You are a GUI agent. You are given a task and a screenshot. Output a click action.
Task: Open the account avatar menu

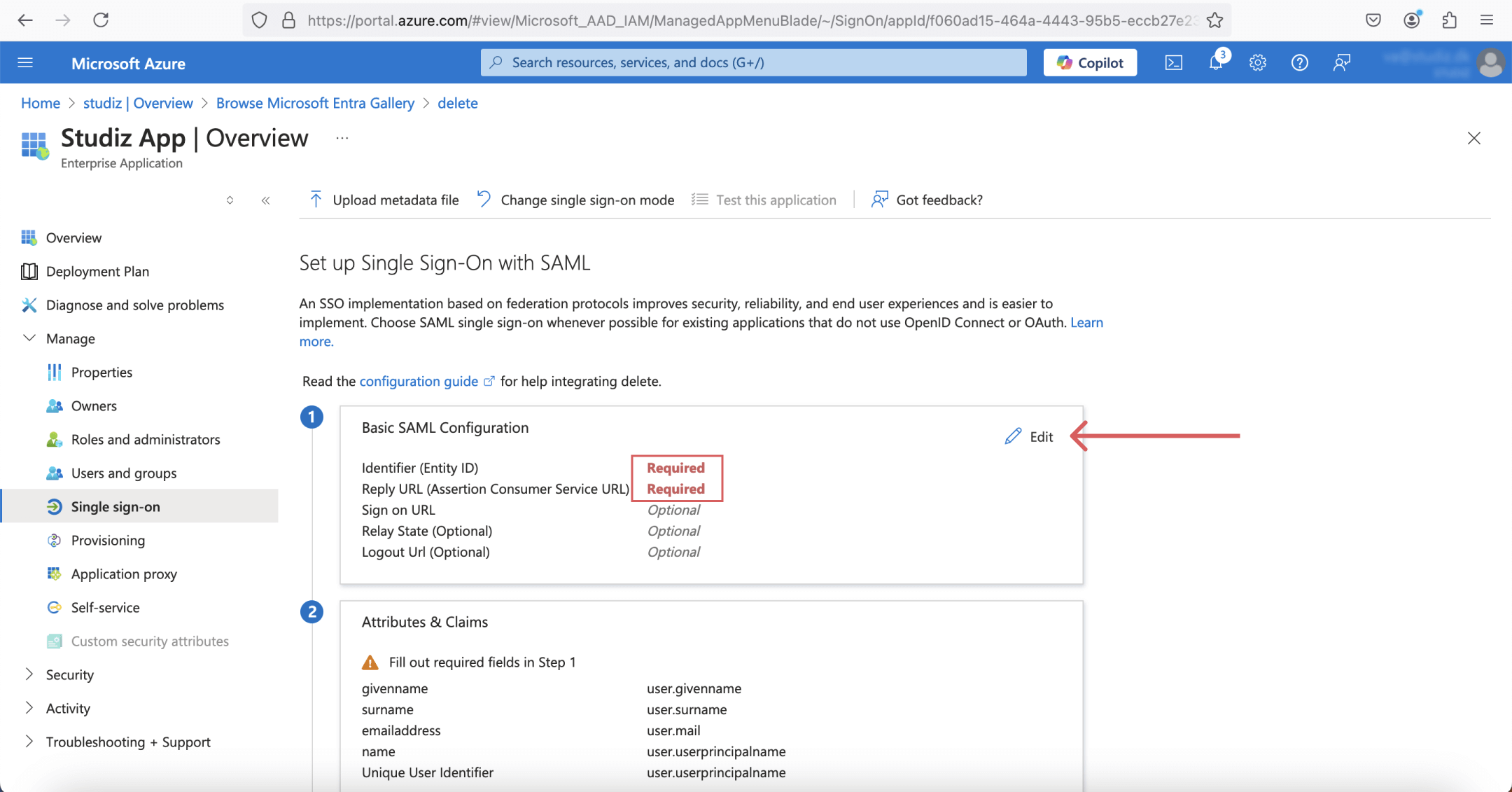[x=1491, y=63]
